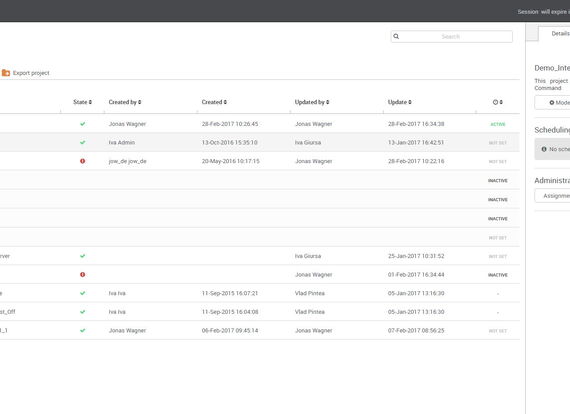Select created date 11-Sep-2015 16:07:21
This screenshot has height=414, width=570.
tap(230, 293)
